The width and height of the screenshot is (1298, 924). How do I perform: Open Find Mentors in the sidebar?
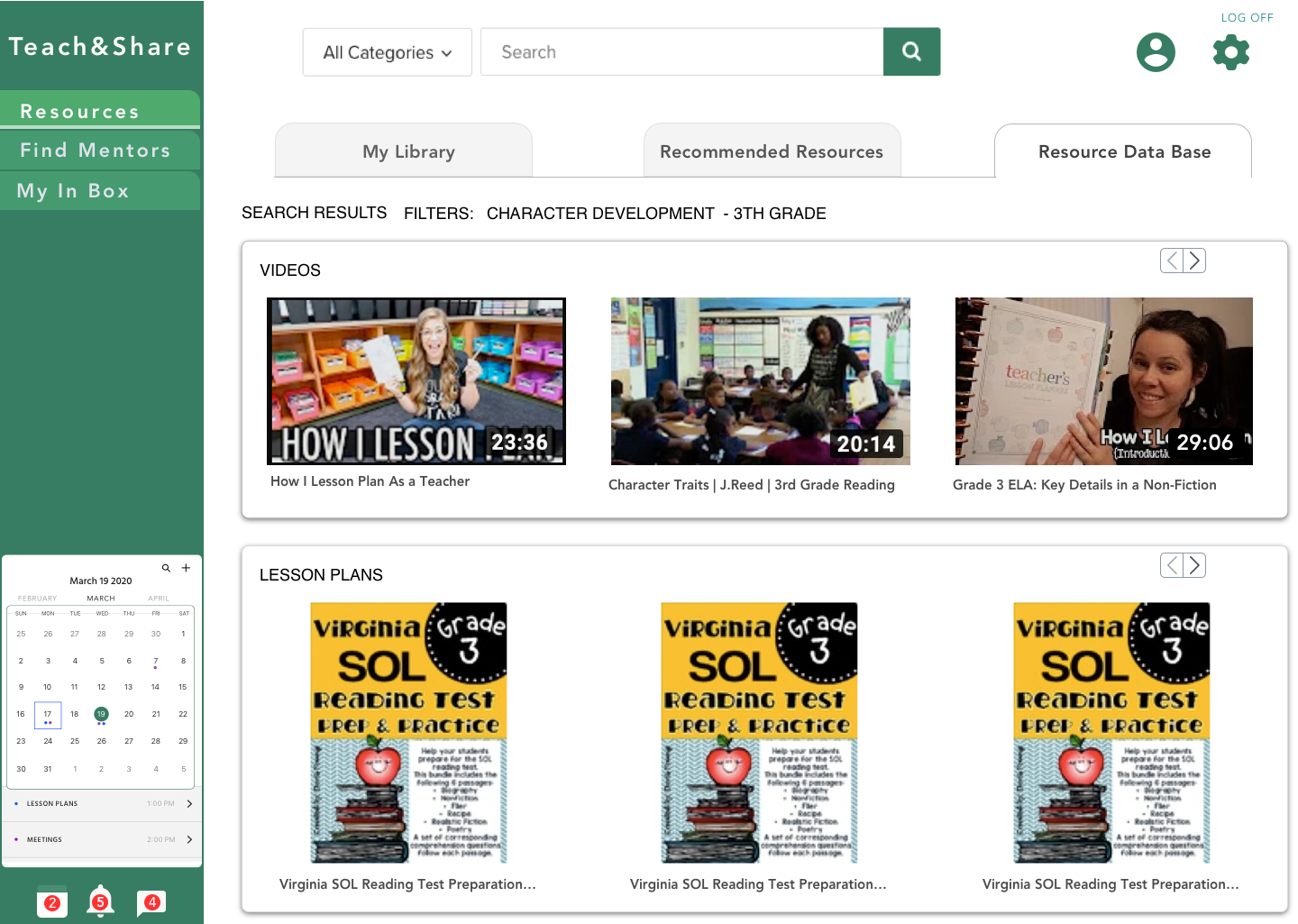(96, 151)
